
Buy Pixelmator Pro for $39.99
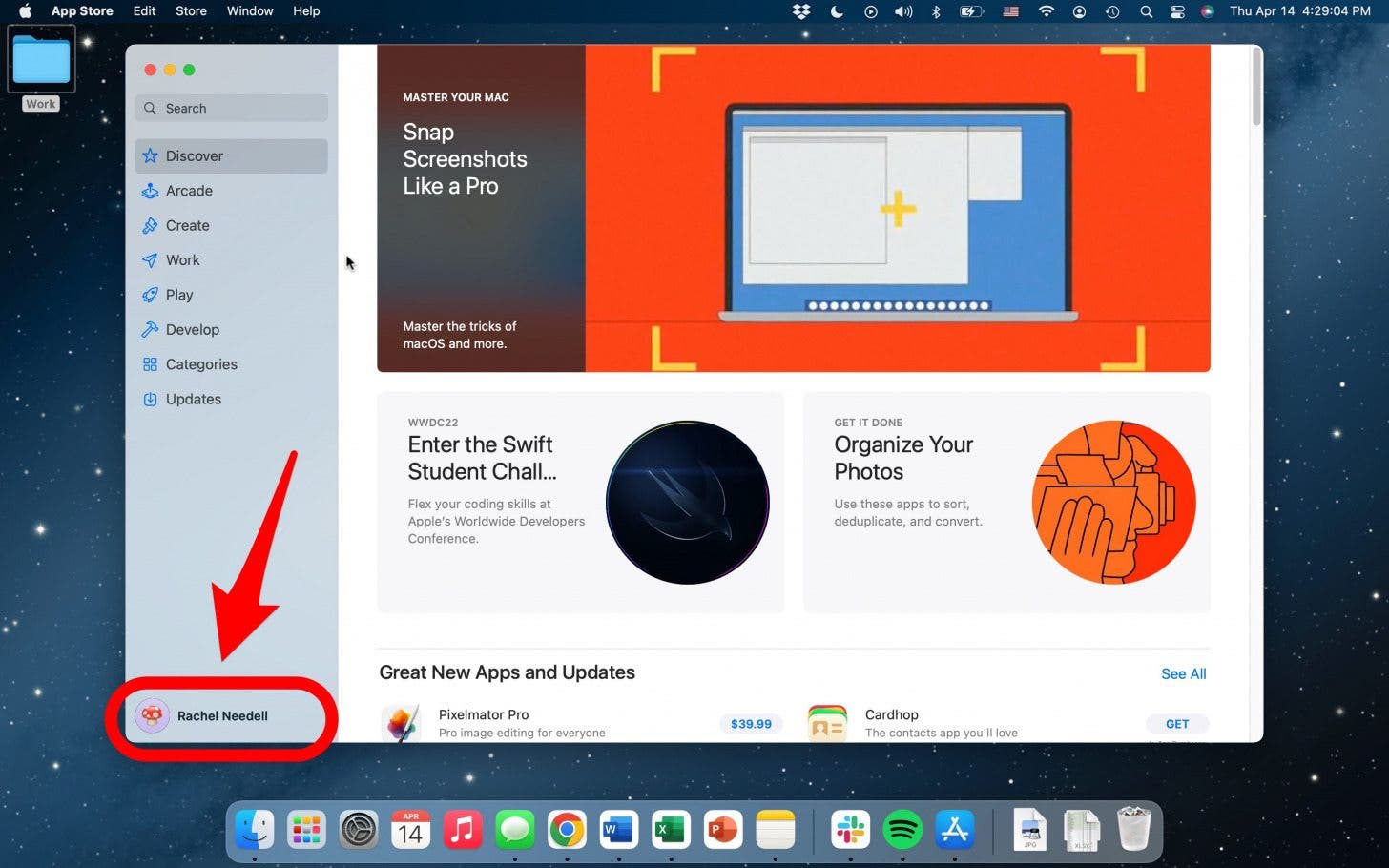751,724
